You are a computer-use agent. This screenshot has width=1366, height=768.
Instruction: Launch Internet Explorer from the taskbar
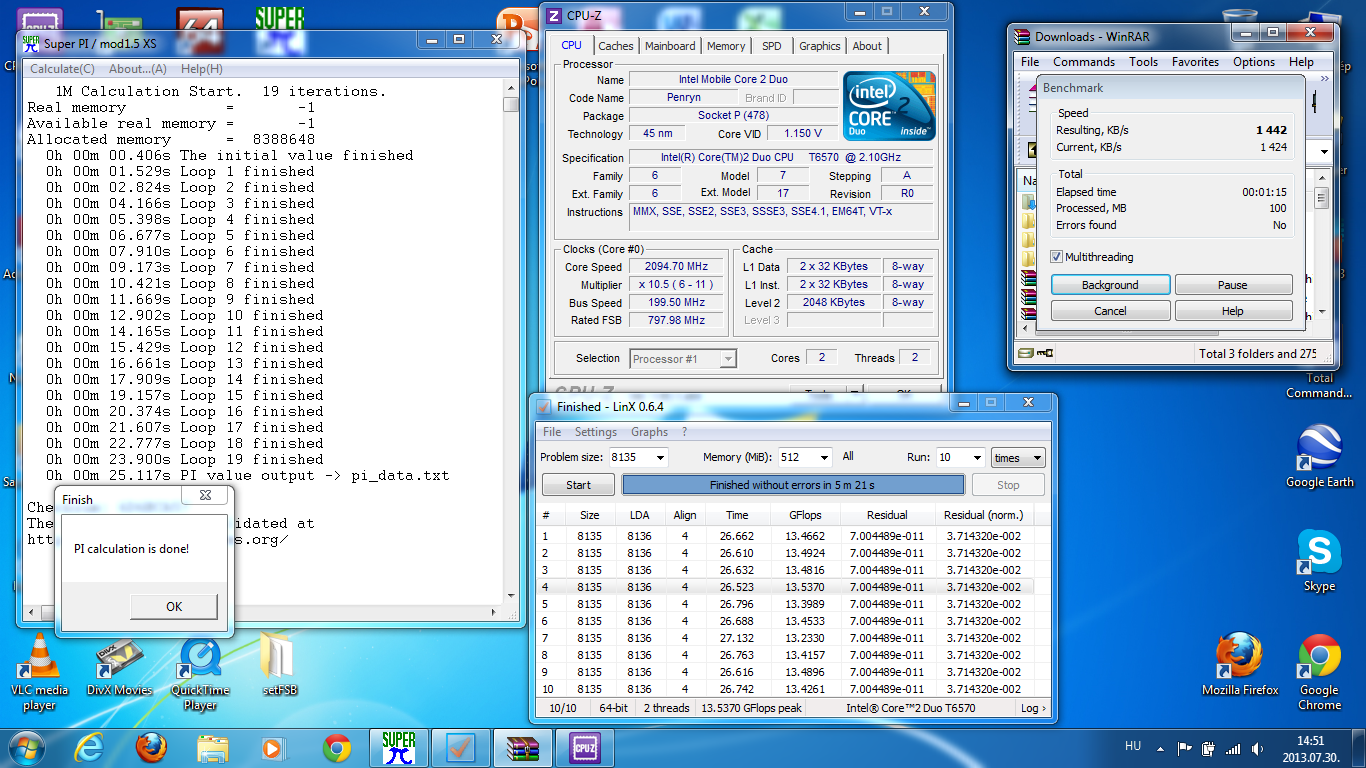(91, 748)
